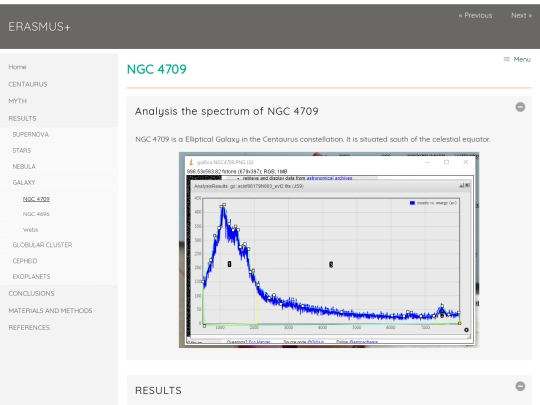Select CEPHEID in the sidebar
Image resolution: width=540 pixels, height=405 pixels.
(x=25, y=261)
